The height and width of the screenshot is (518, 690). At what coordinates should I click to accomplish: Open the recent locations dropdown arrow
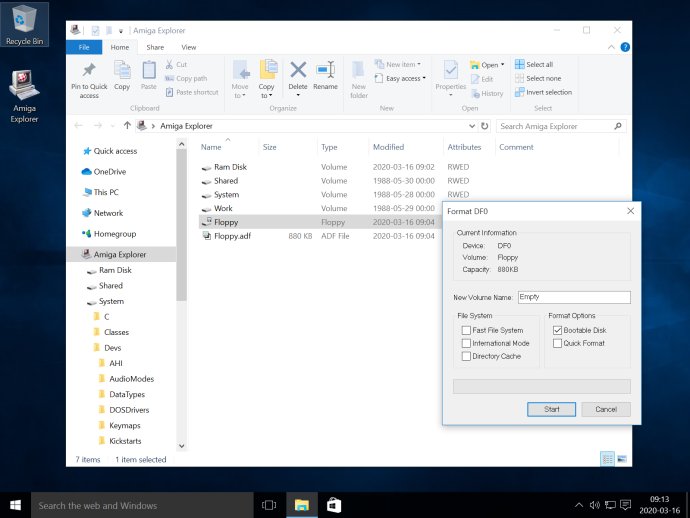click(113, 126)
